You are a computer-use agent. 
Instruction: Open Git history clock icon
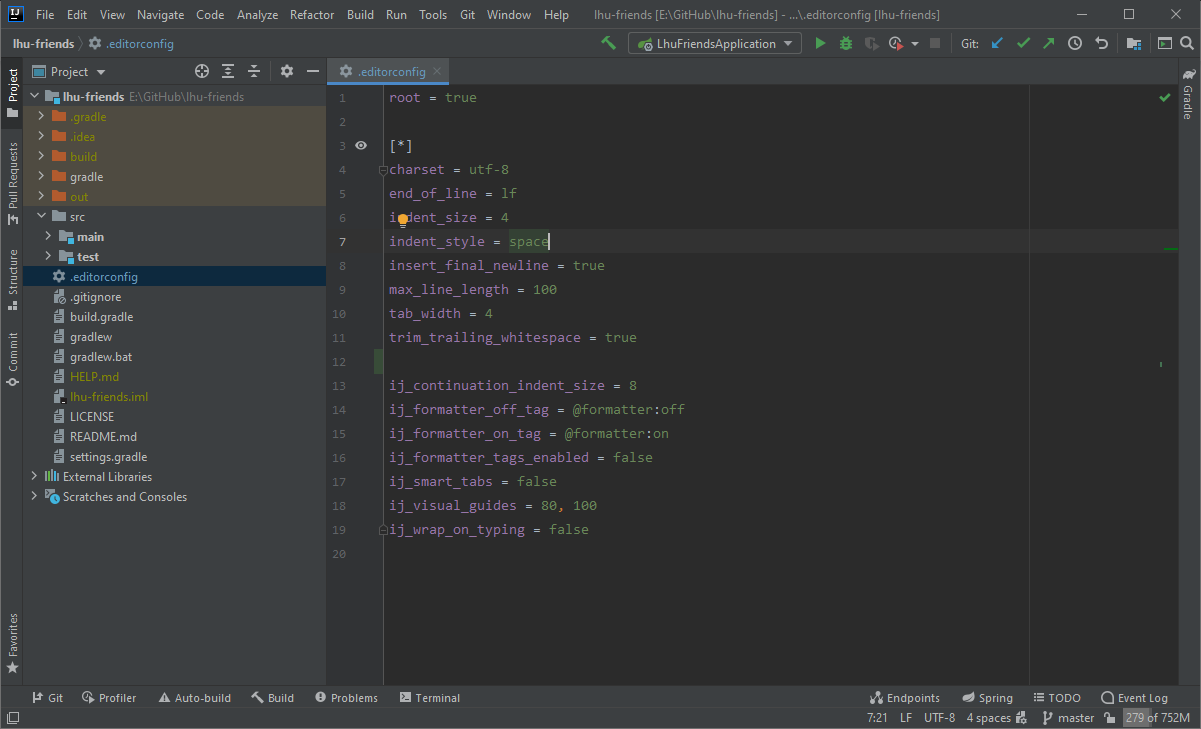point(1075,44)
